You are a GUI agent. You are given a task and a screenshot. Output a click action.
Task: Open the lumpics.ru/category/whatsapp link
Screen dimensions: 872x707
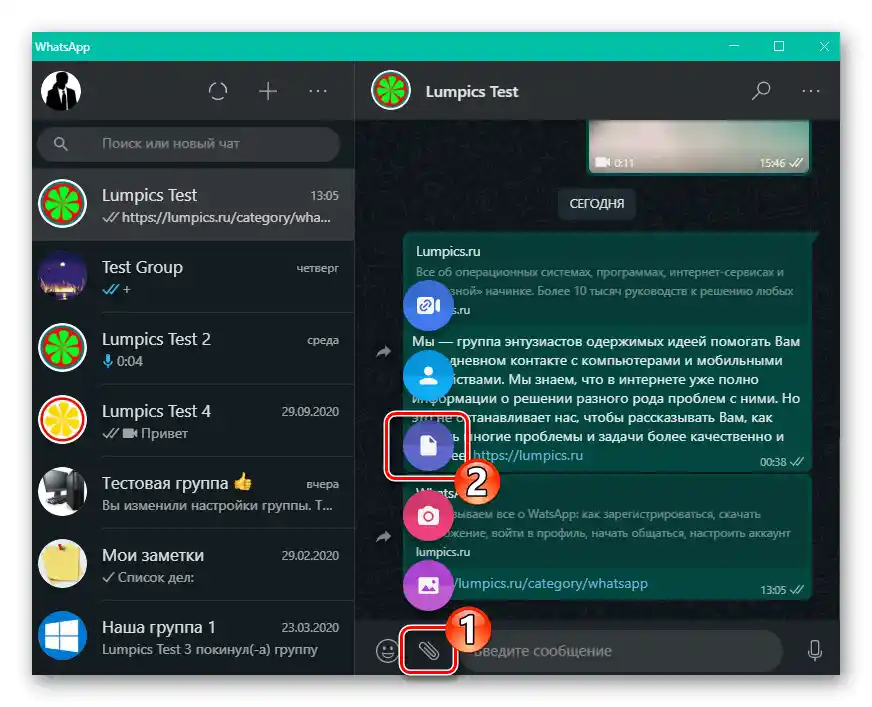pyautogui.click(x=551, y=584)
